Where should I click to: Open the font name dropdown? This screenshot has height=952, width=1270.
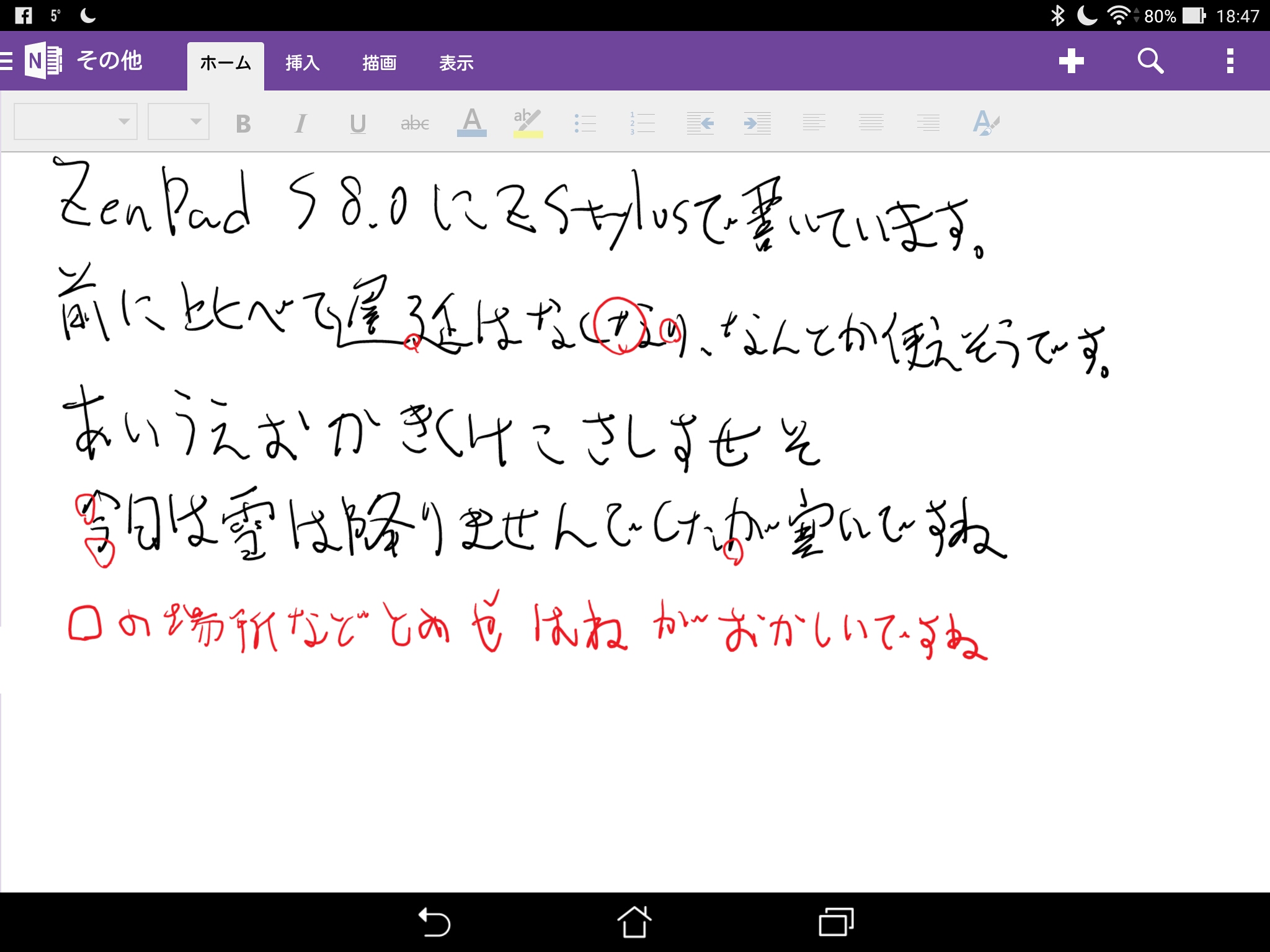click(75, 121)
